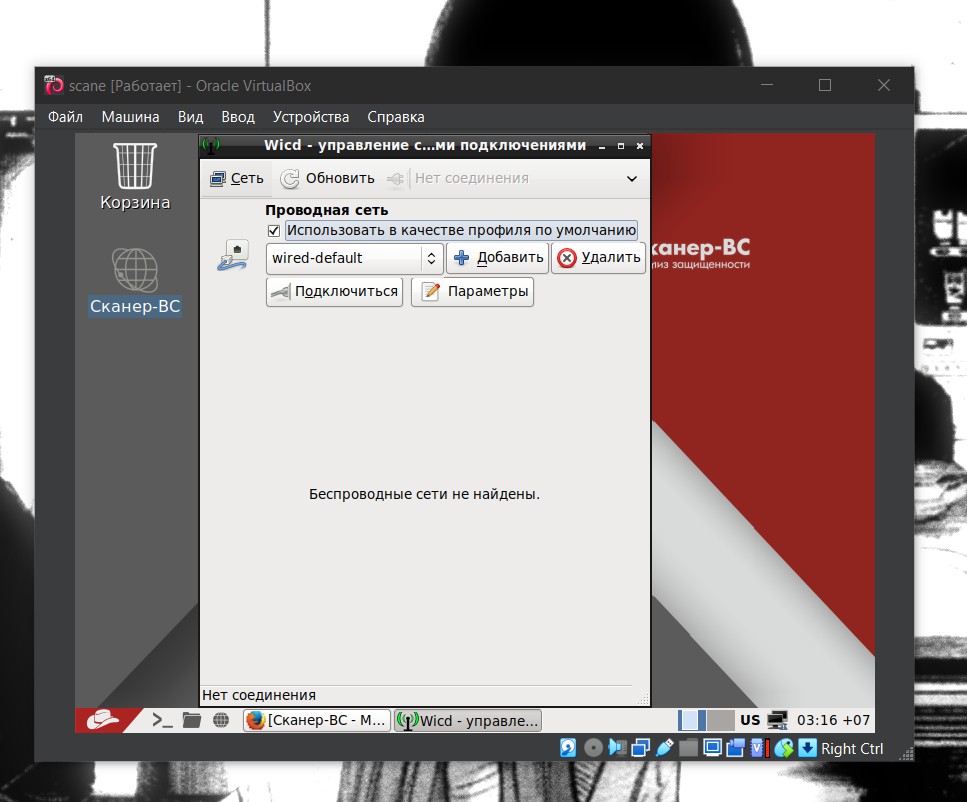Click VirtualBox audio indicator icon
The width and height of the screenshot is (967, 802).
click(x=617, y=748)
